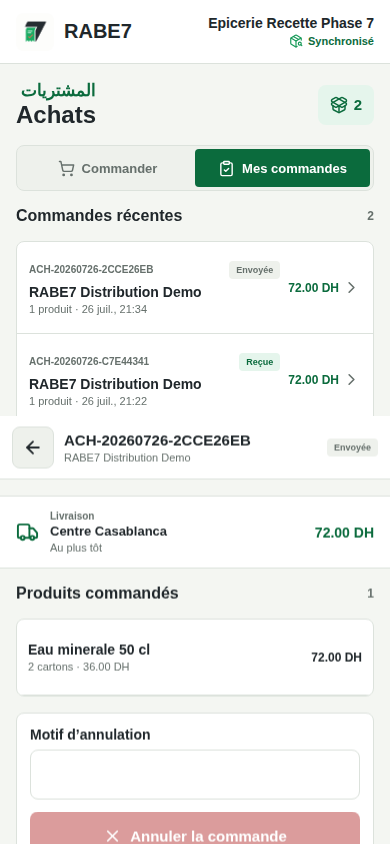The image size is (390, 844).
Task: Click order number ACH-20260726-2CCE26EB in the list
Action: [x=91, y=269]
